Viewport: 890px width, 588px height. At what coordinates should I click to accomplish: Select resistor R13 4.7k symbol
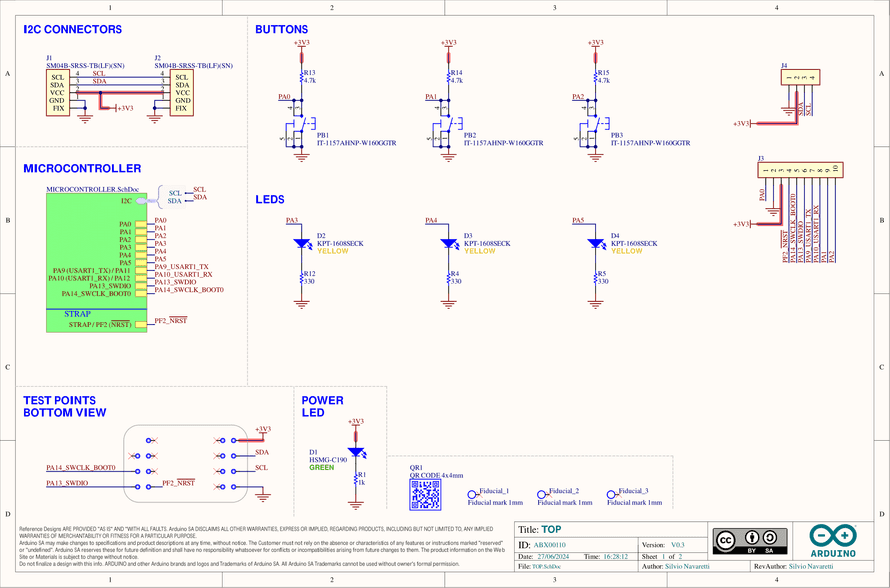point(302,75)
